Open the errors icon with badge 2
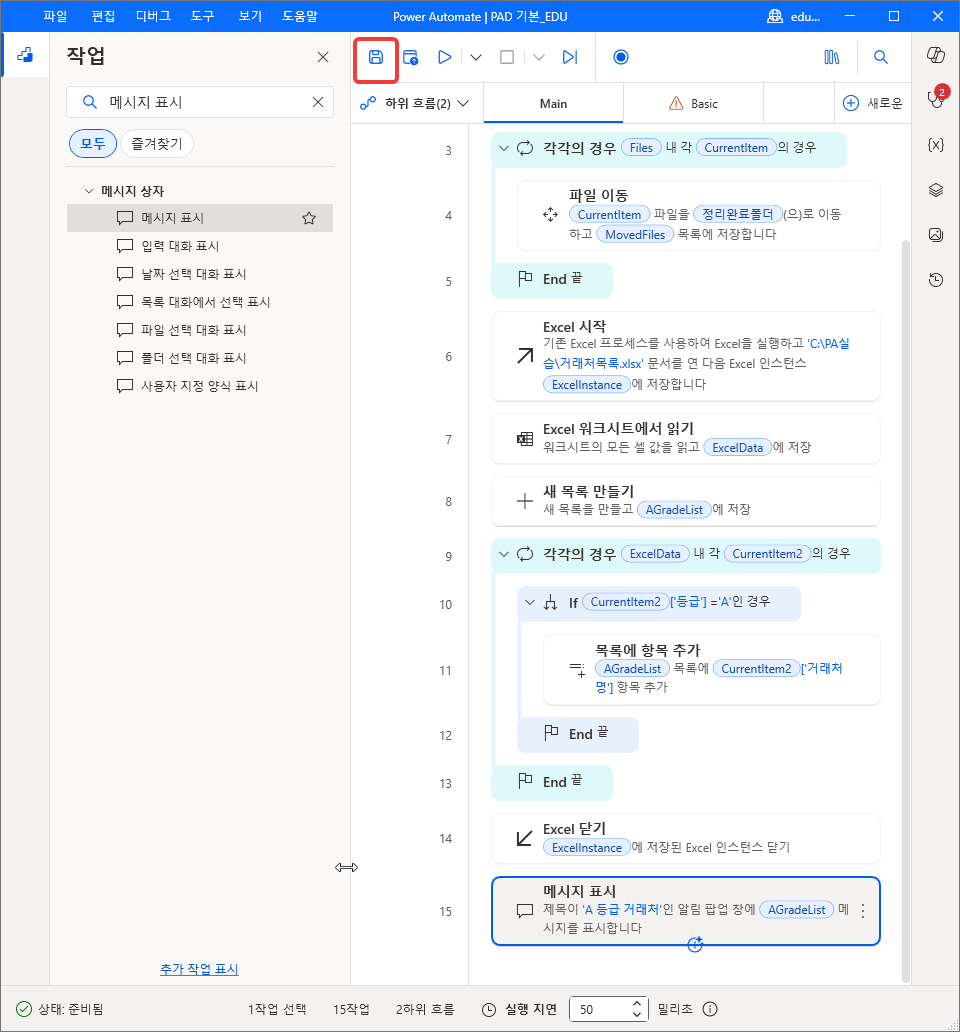Image resolution: width=960 pixels, height=1032 pixels. click(936, 97)
